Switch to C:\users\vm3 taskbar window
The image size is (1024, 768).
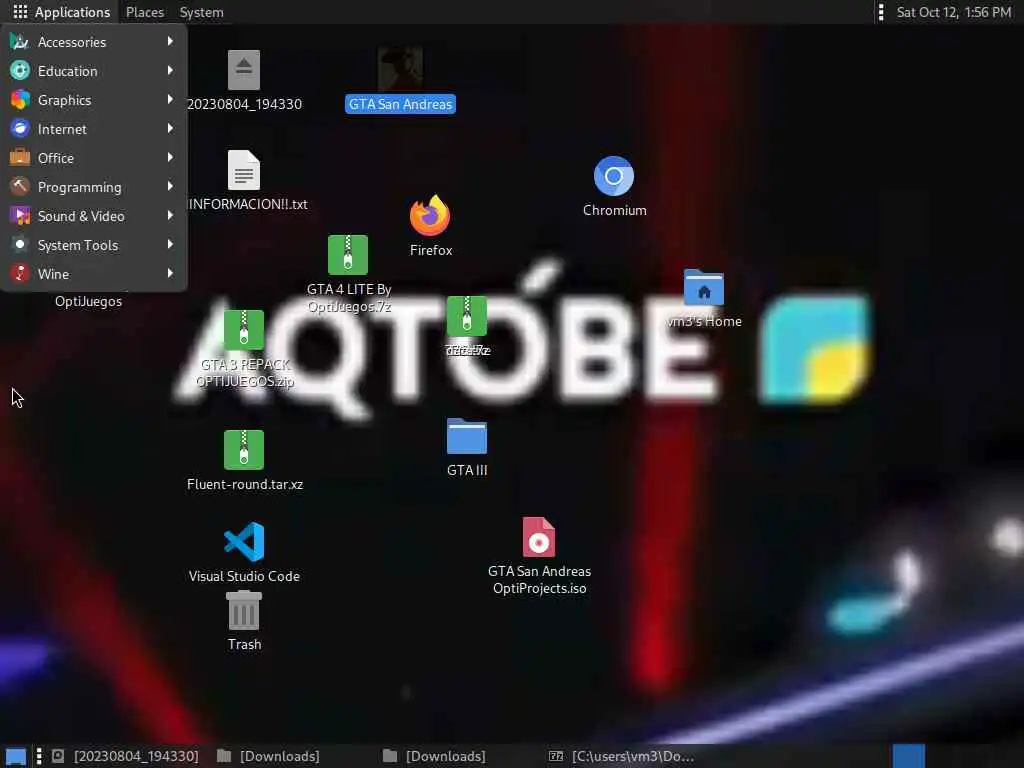(x=621, y=756)
